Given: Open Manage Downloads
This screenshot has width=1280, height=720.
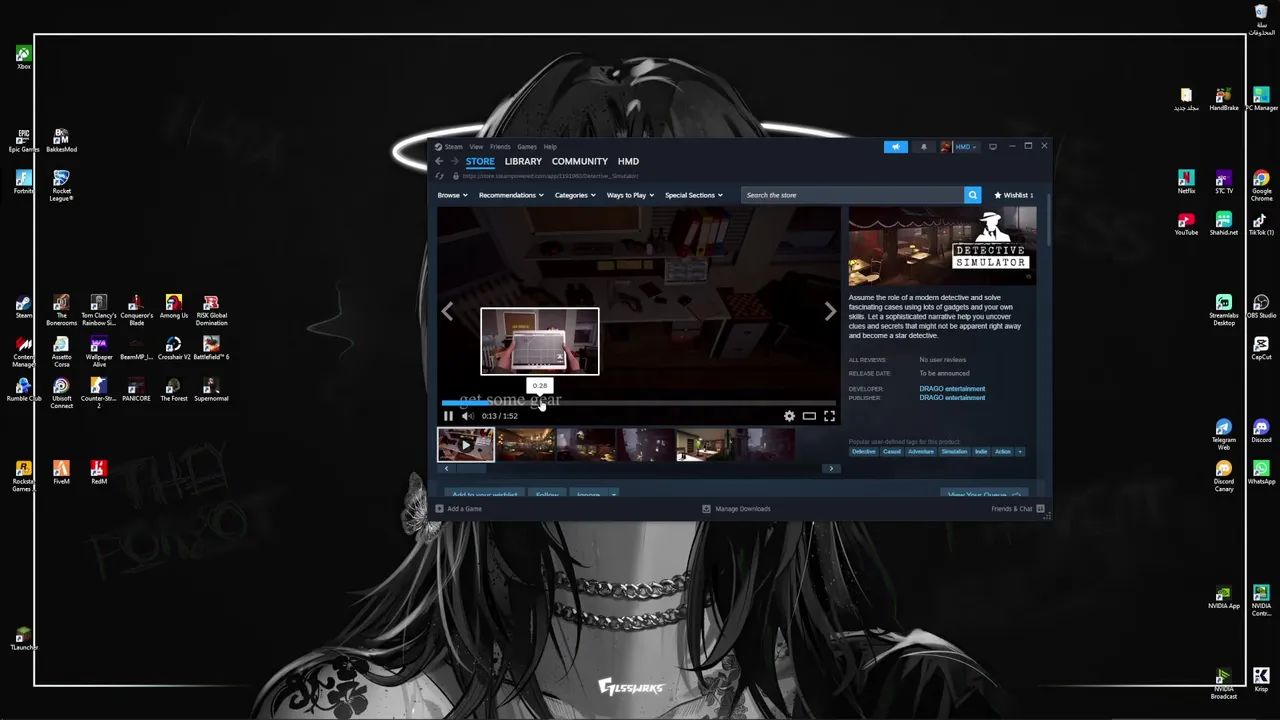Looking at the screenshot, I should (736, 509).
